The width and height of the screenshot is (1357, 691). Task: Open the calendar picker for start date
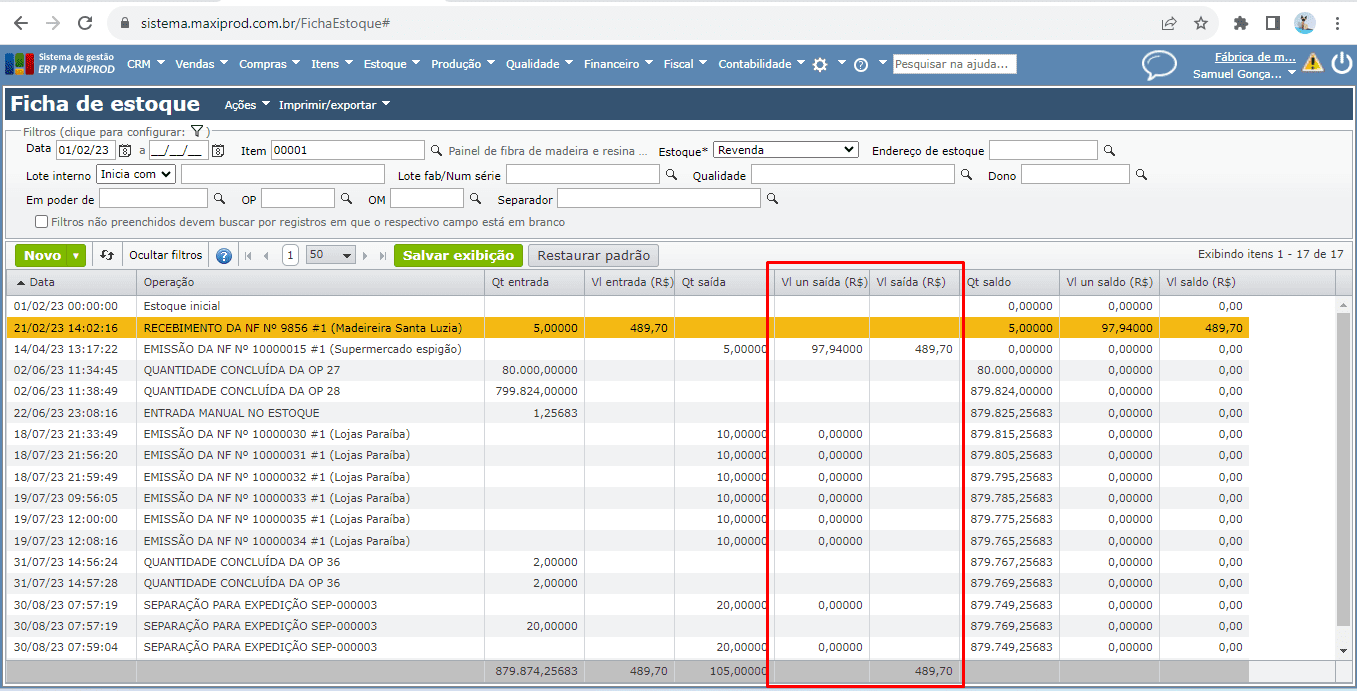125,151
